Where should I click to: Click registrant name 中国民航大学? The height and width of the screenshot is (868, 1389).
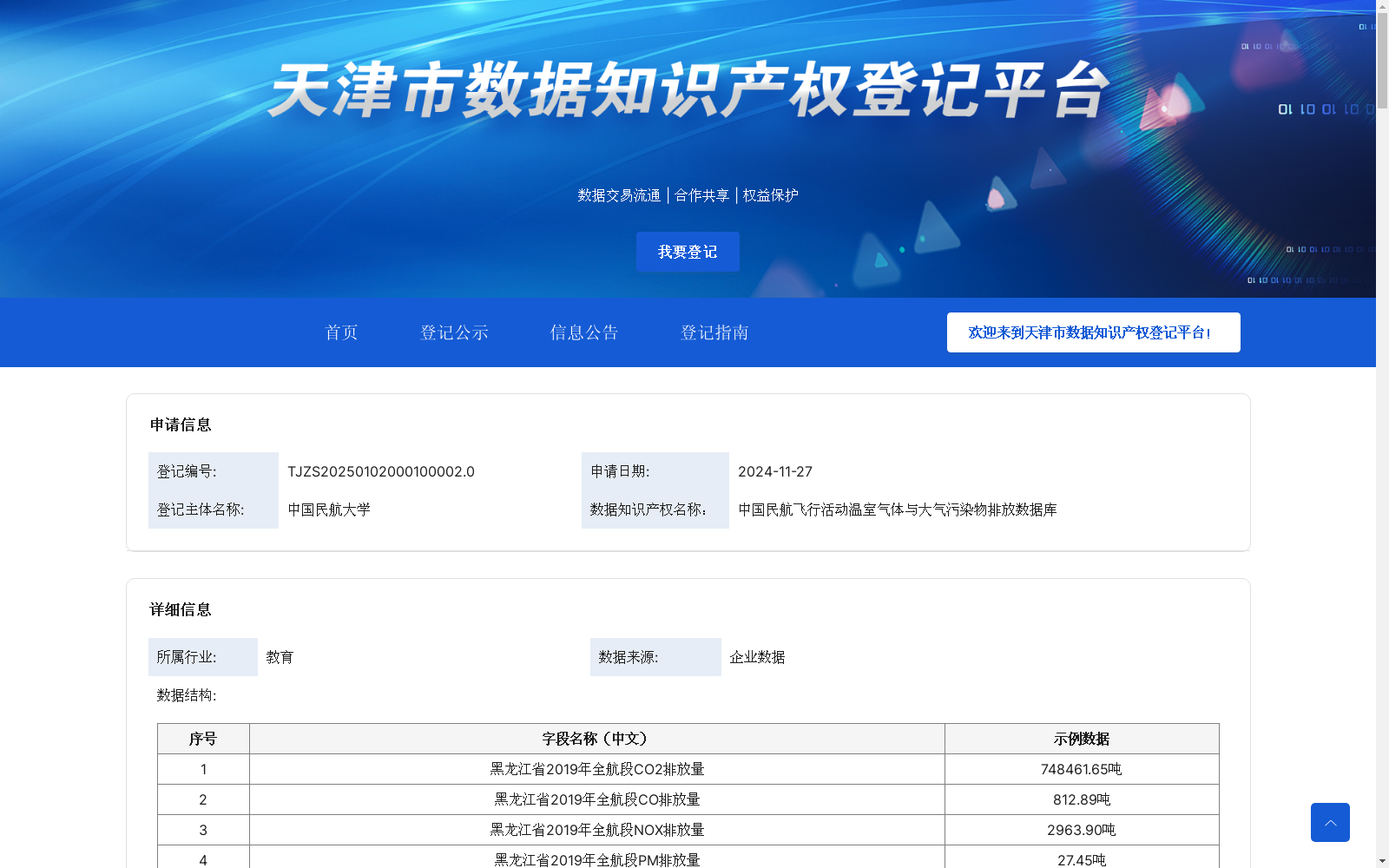(x=329, y=510)
